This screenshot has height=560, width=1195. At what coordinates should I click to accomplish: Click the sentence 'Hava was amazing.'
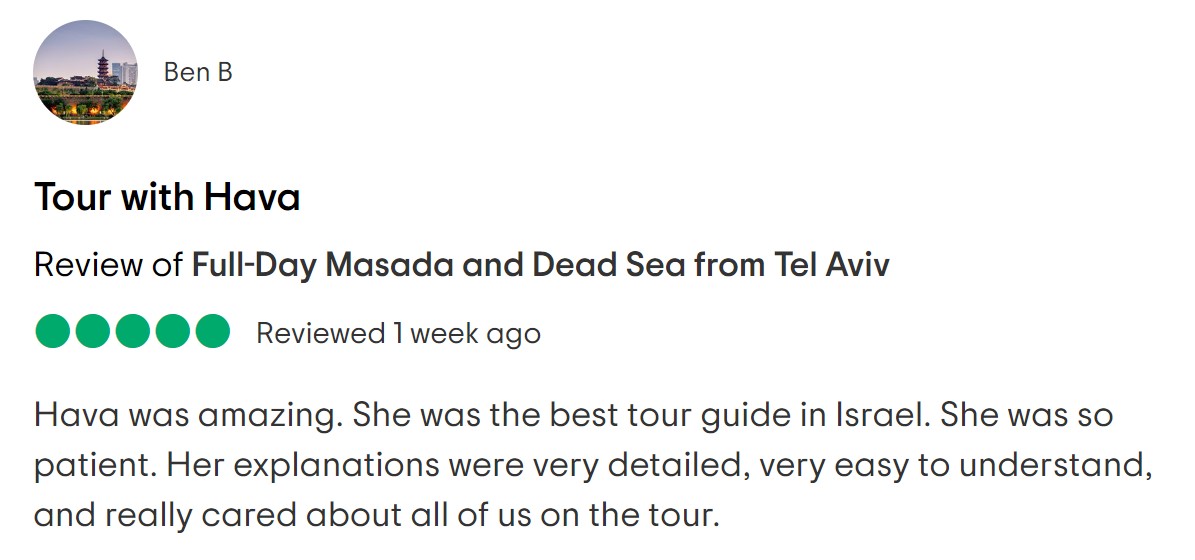tap(184, 416)
